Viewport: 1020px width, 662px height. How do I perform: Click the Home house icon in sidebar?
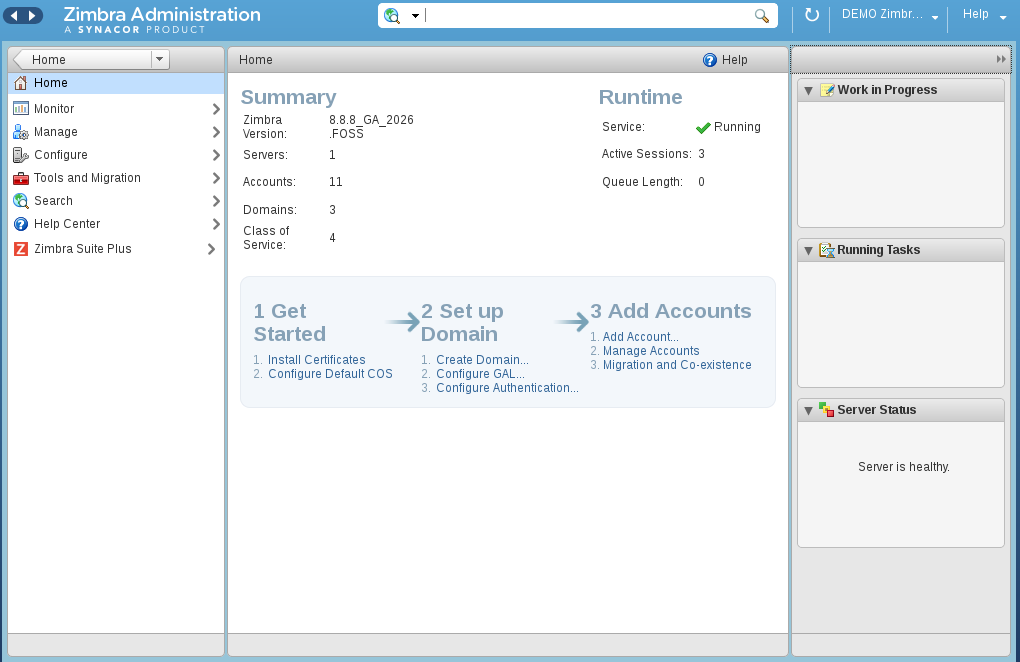[21, 83]
